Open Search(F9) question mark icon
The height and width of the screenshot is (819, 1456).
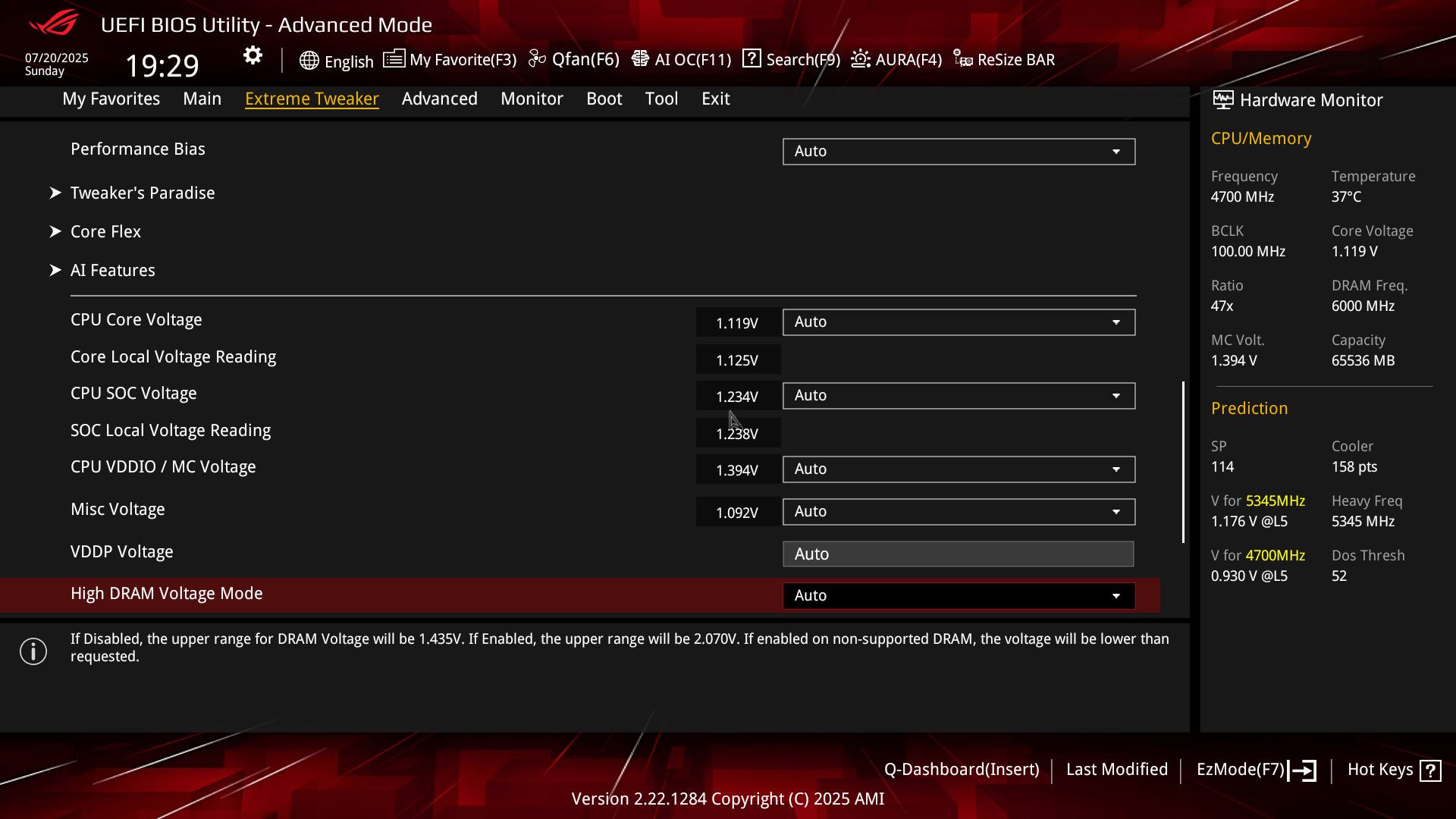(x=752, y=59)
